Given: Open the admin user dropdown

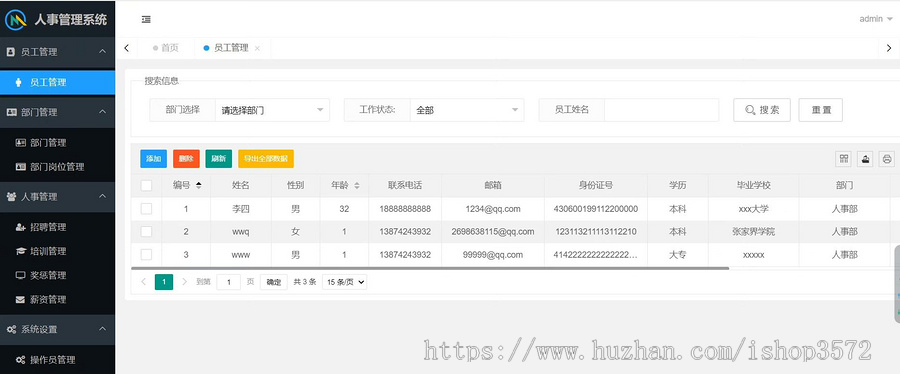Looking at the screenshot, I should (876, 19).
